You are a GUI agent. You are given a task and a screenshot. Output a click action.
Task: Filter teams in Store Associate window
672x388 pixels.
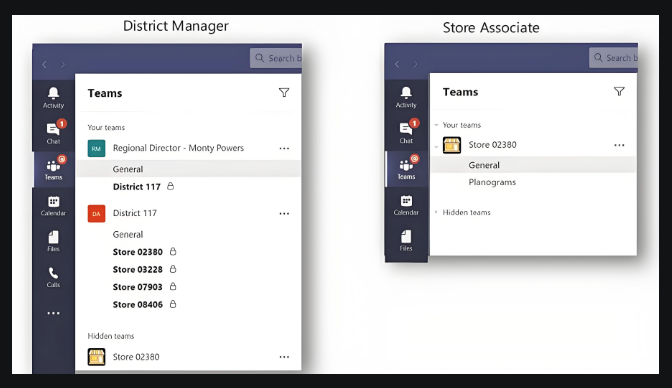point(619,91)
